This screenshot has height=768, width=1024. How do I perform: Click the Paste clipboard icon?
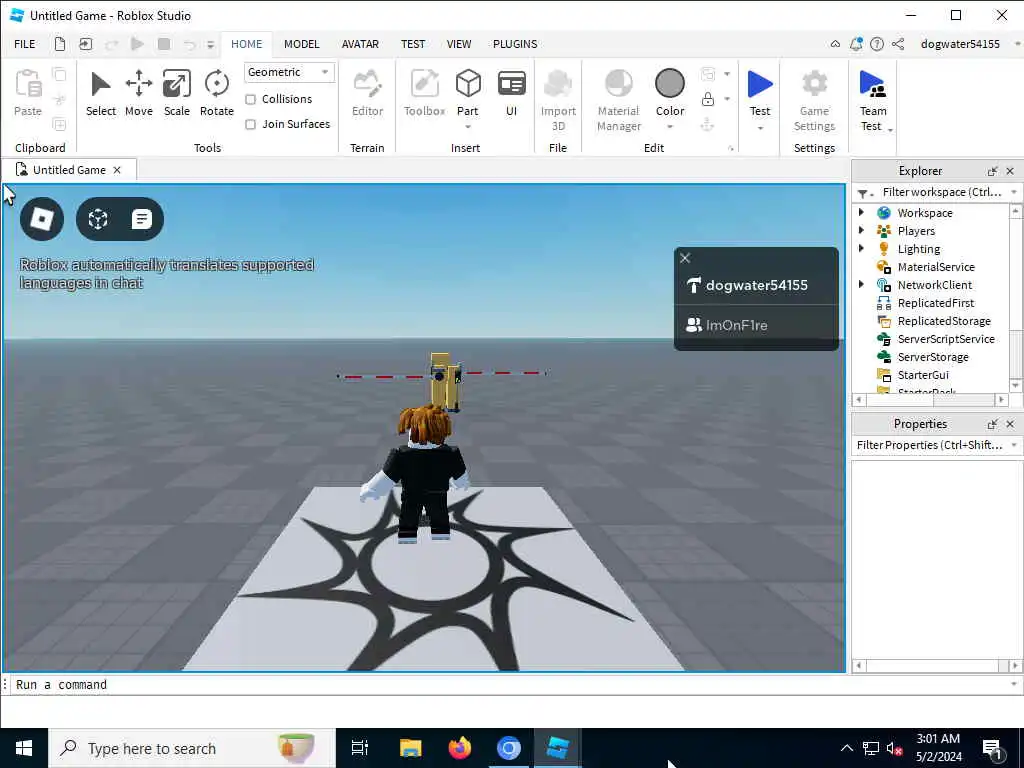click(x=28, y=84)
